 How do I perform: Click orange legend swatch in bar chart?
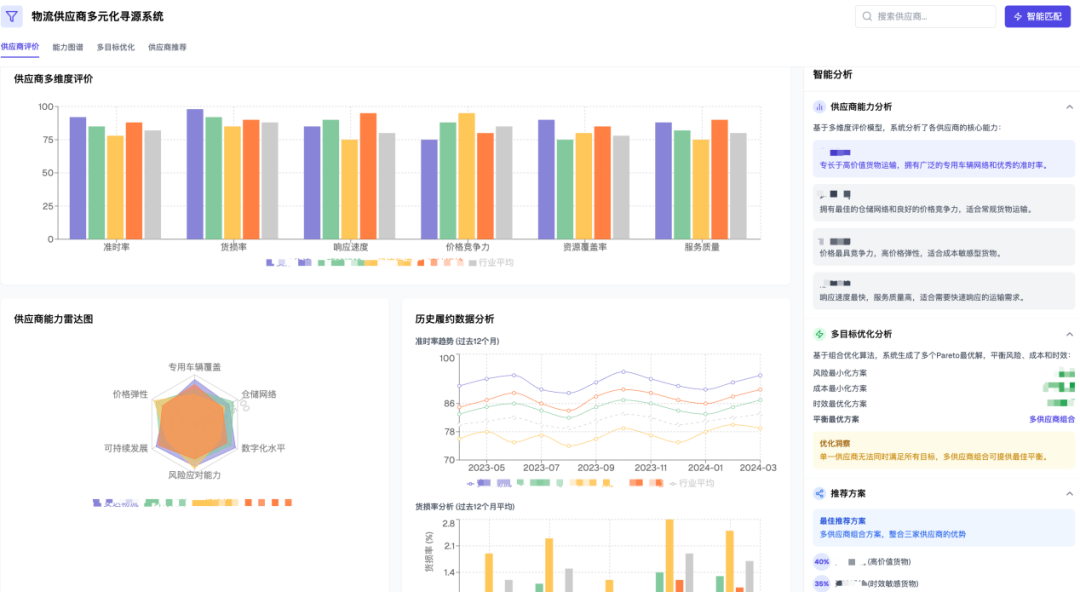click(421, 263)
